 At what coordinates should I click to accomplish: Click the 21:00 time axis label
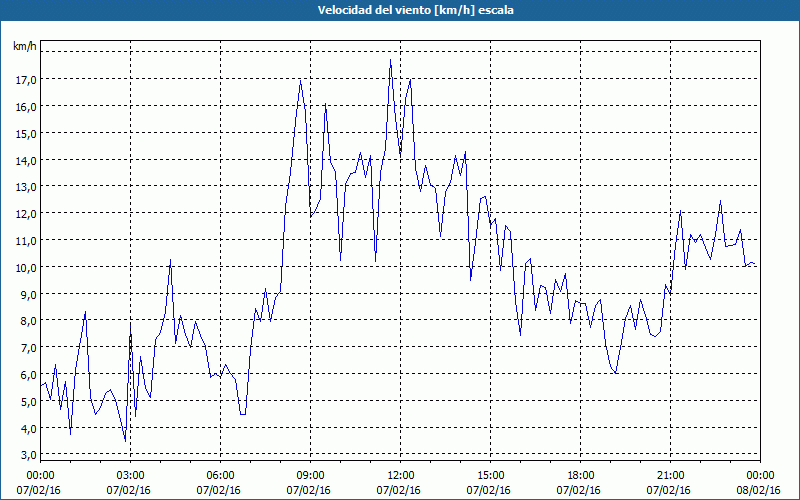(670, 476)
